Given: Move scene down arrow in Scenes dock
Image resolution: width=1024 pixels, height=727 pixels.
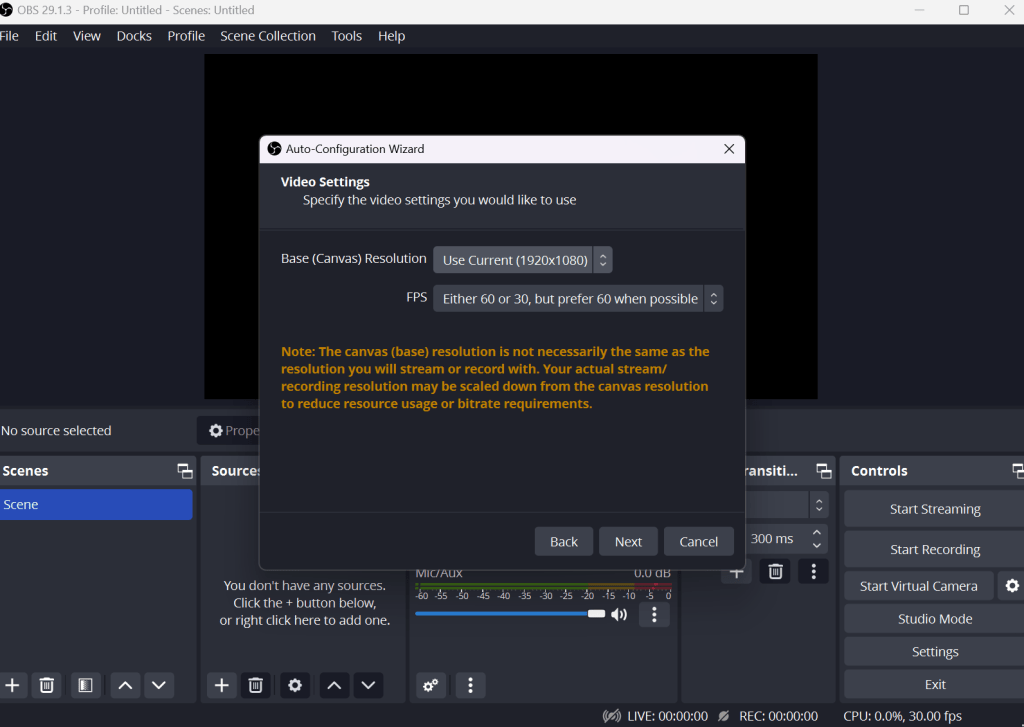Looking at the screenshot, I should point(159,685).
